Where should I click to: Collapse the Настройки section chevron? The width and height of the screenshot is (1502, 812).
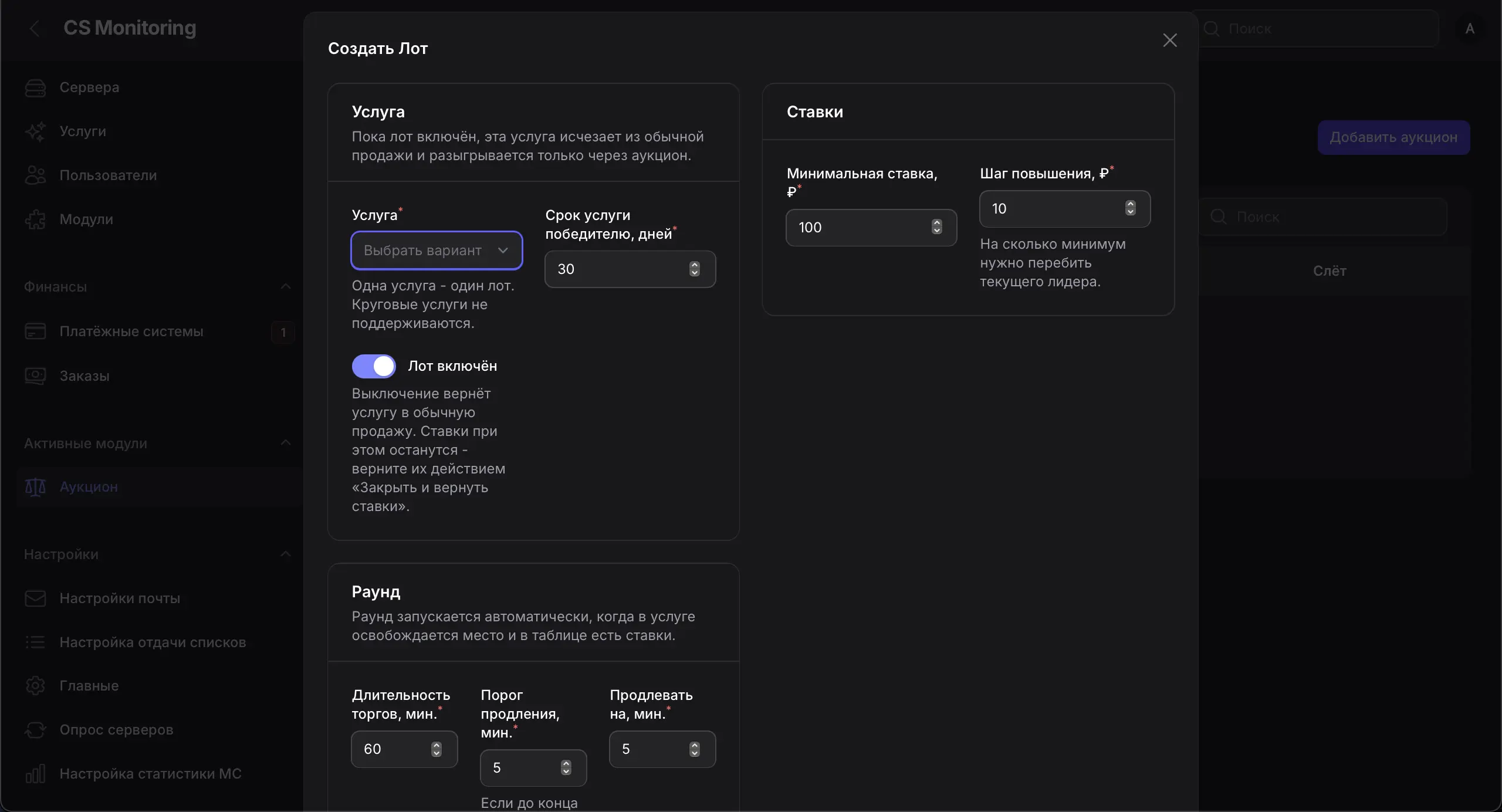(x=286, y=554)
